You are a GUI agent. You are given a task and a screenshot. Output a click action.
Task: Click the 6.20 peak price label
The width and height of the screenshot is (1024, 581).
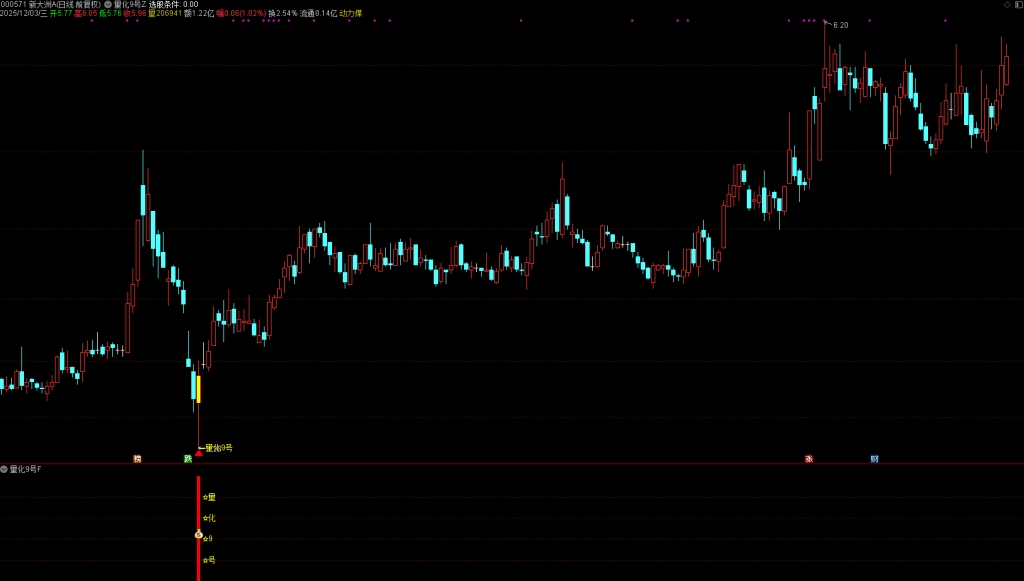840,25
